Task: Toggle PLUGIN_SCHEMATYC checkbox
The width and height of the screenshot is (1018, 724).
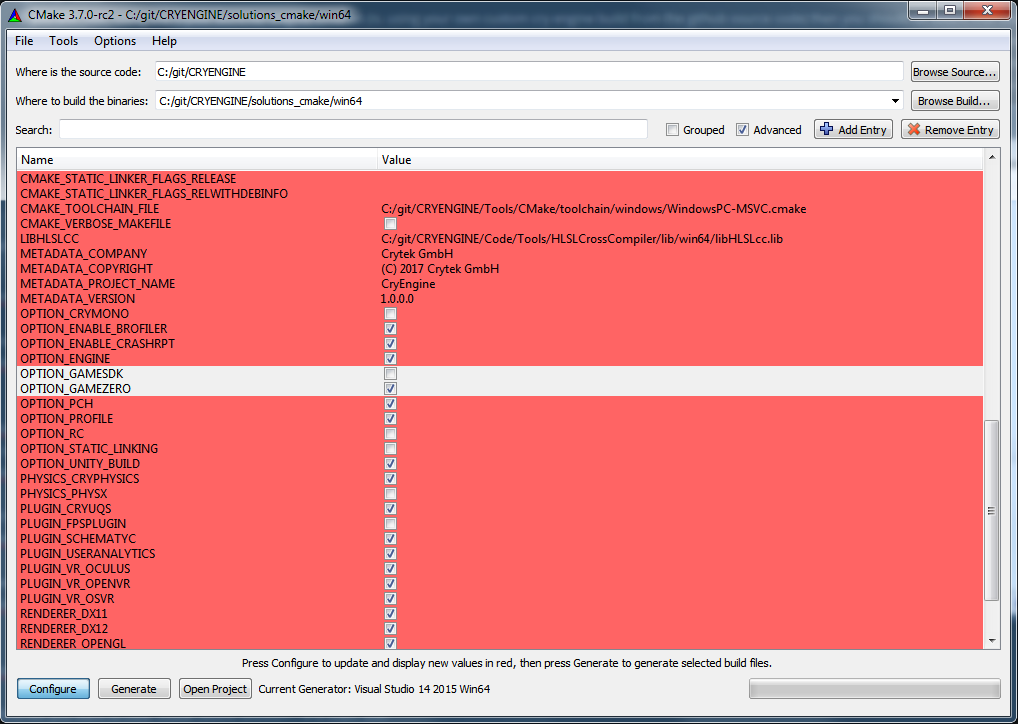Action: pyautogui.click(x=390, y=538)
